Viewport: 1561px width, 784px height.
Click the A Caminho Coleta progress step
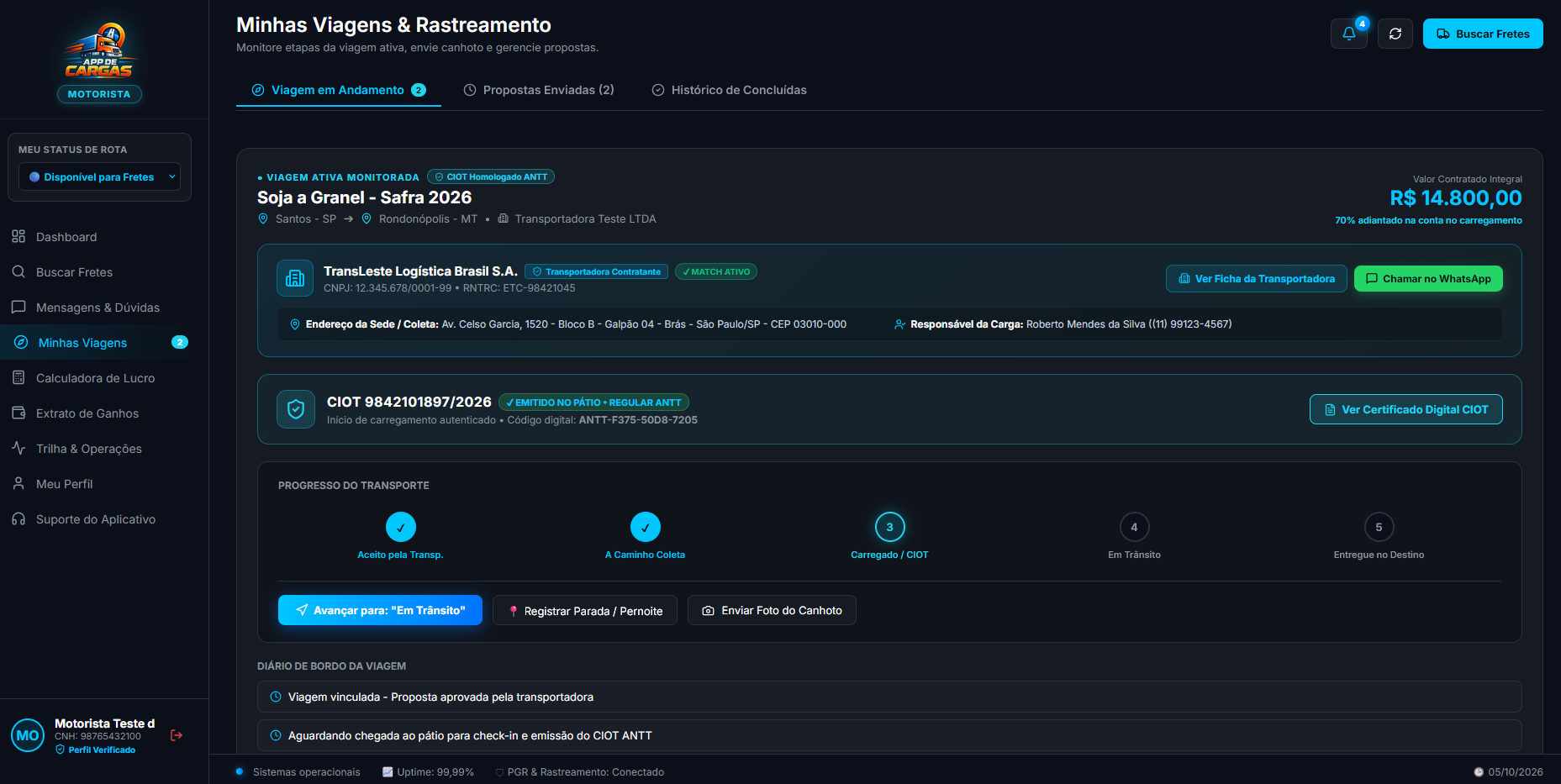[x=645, y=535]
